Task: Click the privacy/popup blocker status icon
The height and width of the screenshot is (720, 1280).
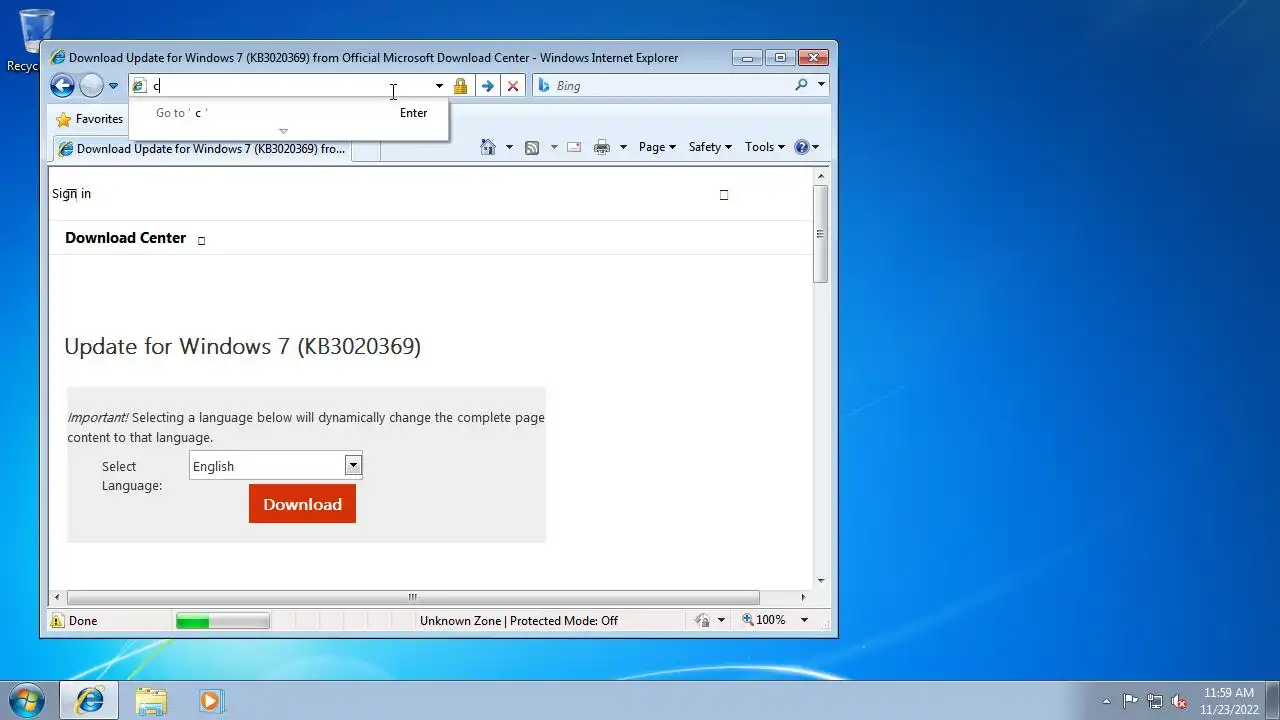Action: click(703, 621)
